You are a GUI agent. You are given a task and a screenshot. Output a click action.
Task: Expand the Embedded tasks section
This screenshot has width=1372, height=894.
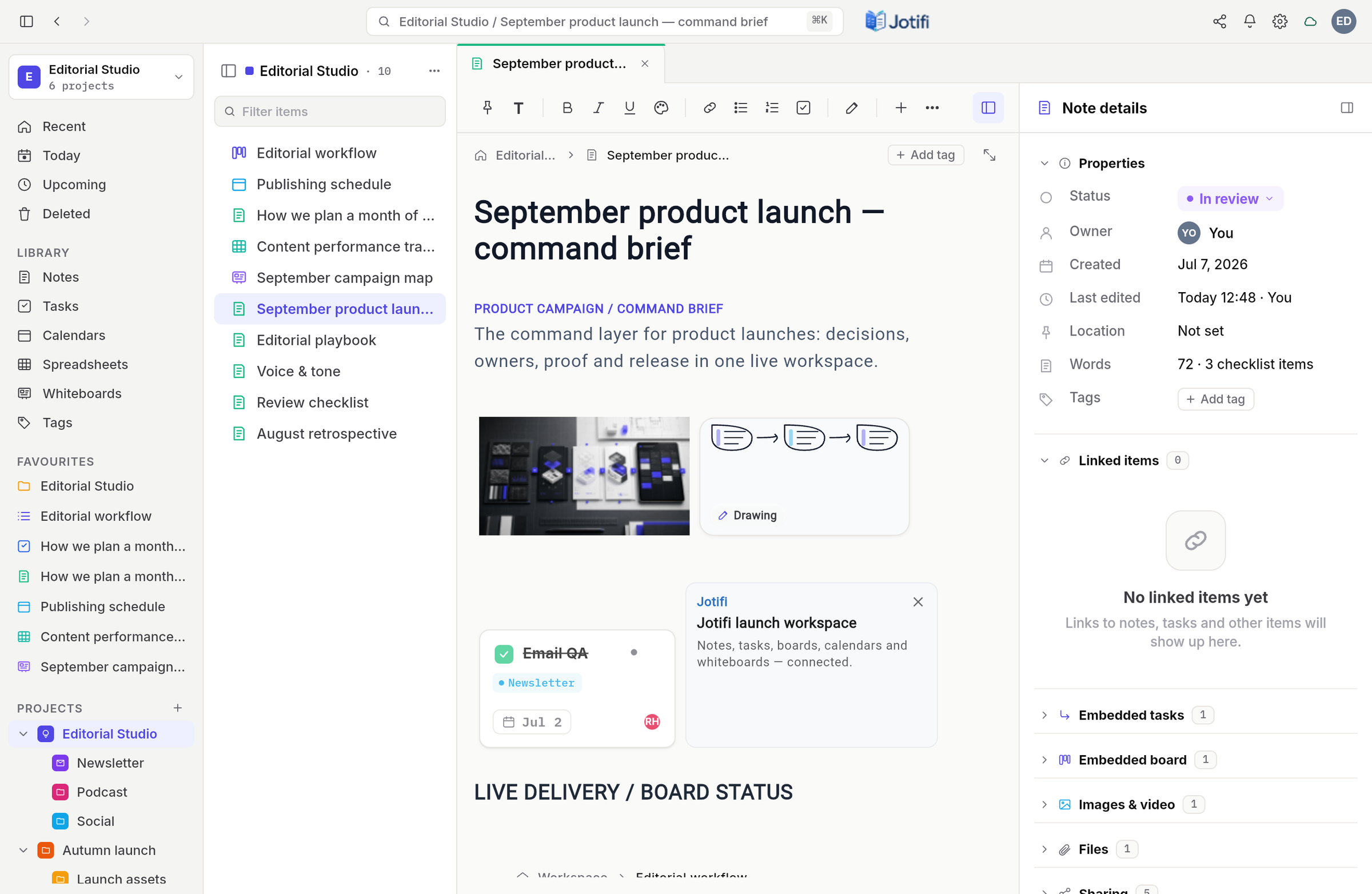(x=1044, y=715)
